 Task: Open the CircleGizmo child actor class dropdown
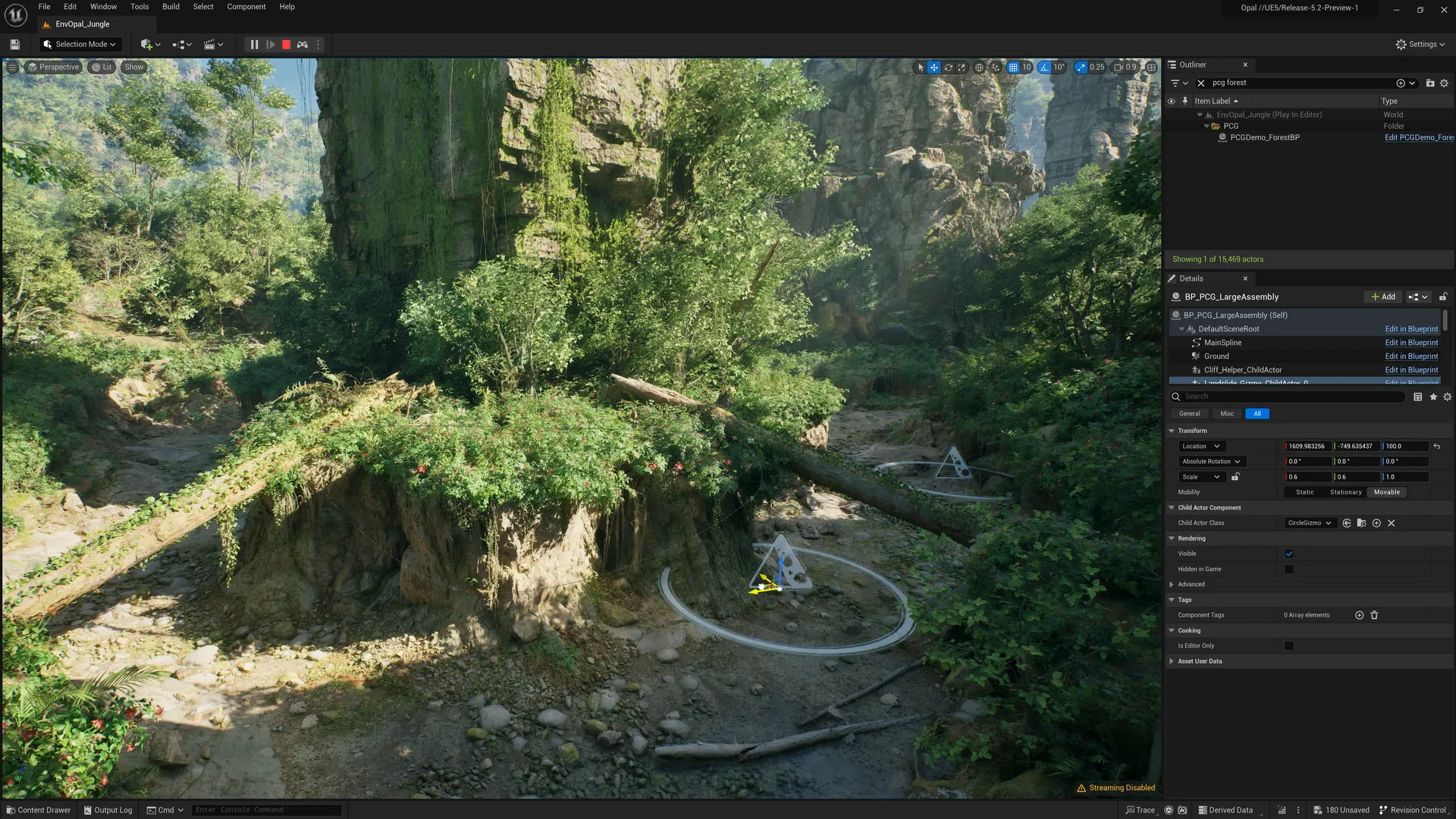1309,522
